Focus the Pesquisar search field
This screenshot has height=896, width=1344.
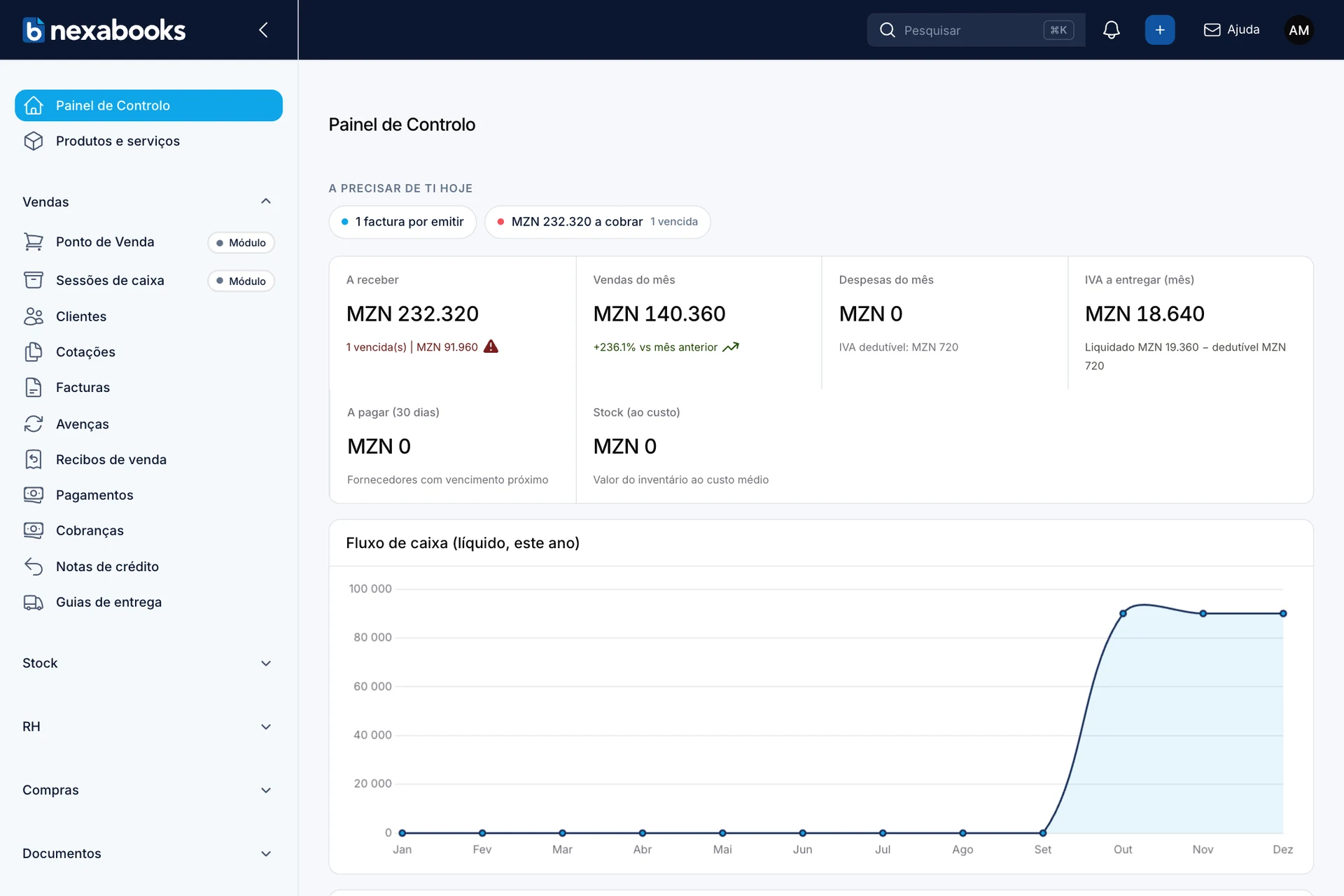[x=976, y=30]
